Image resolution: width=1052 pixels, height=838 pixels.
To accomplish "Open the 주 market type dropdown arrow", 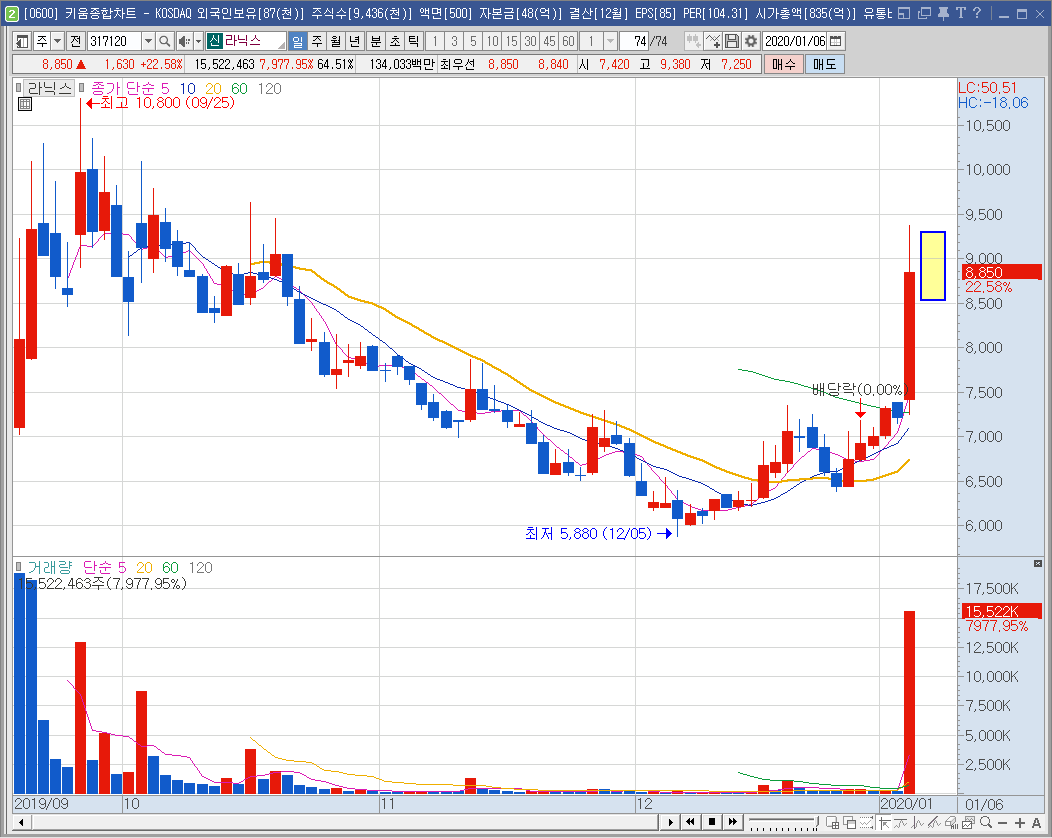I will (x=58, y=42).
